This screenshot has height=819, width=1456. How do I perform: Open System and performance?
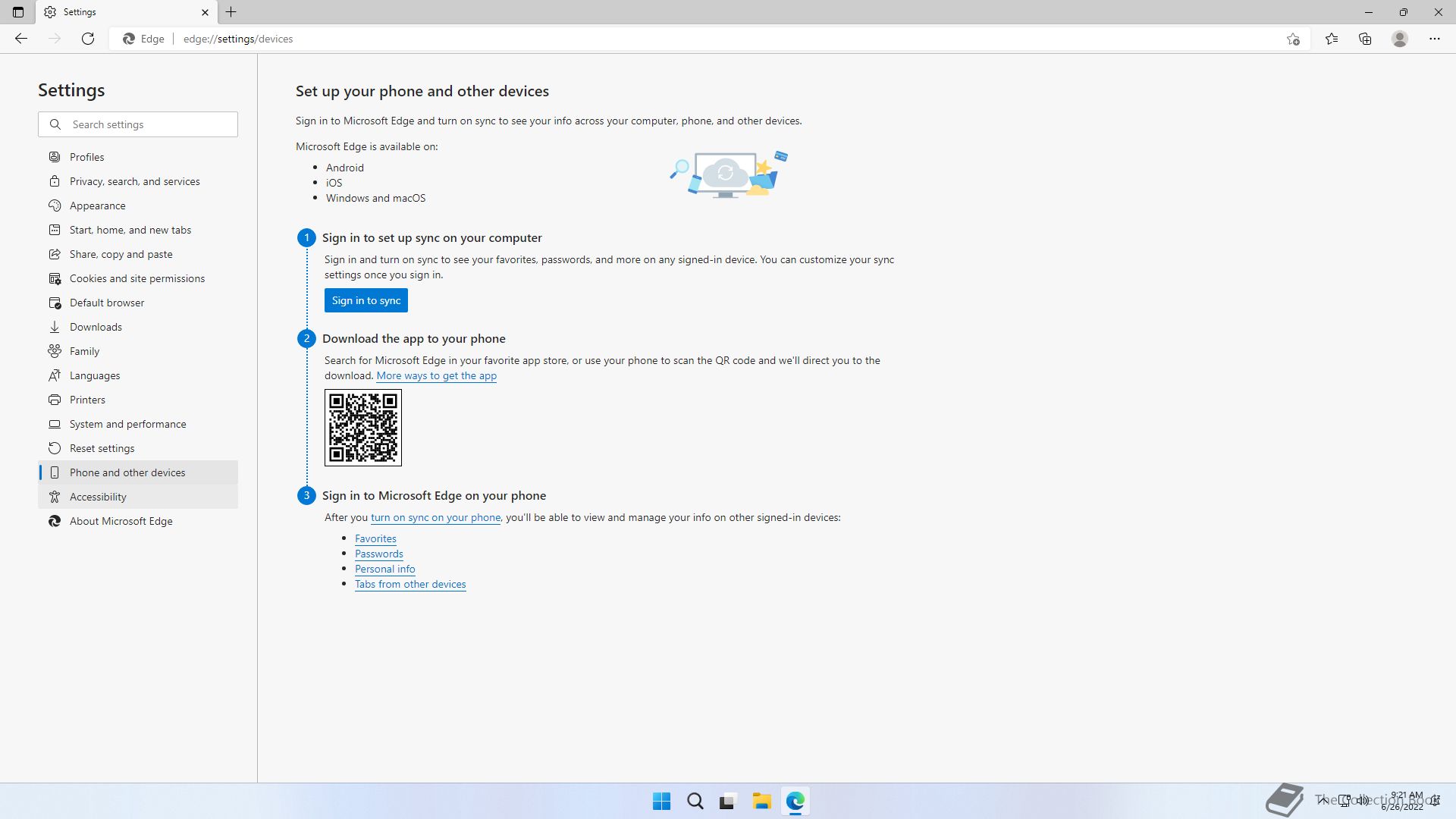coord(138,424)
